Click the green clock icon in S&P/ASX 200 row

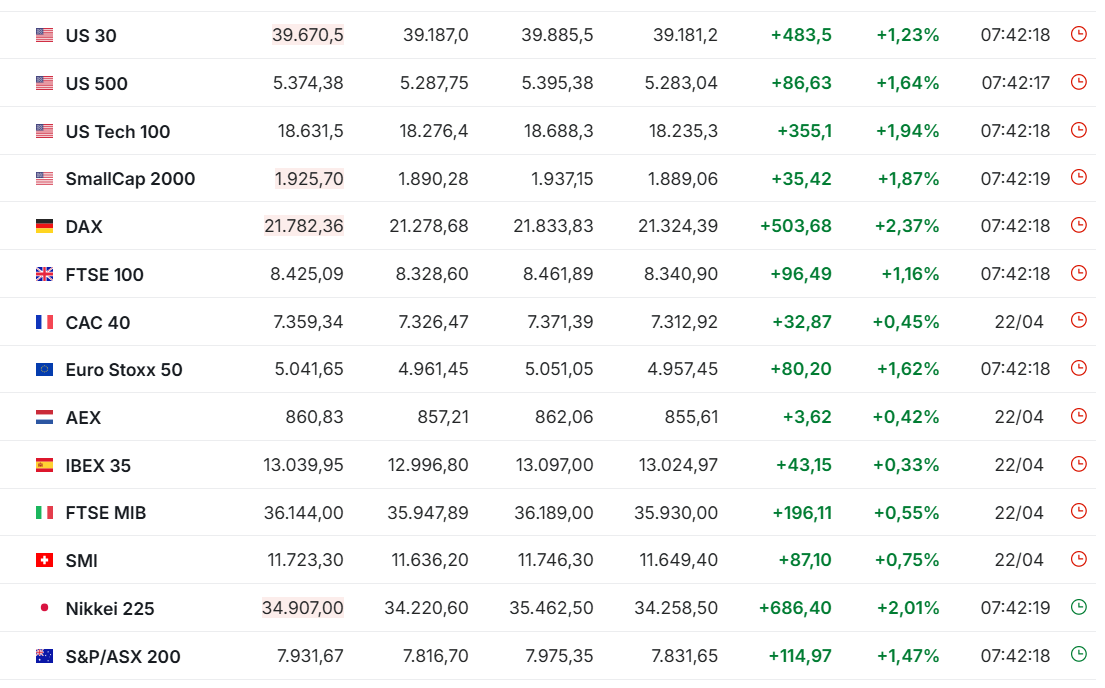point(1078,655)
